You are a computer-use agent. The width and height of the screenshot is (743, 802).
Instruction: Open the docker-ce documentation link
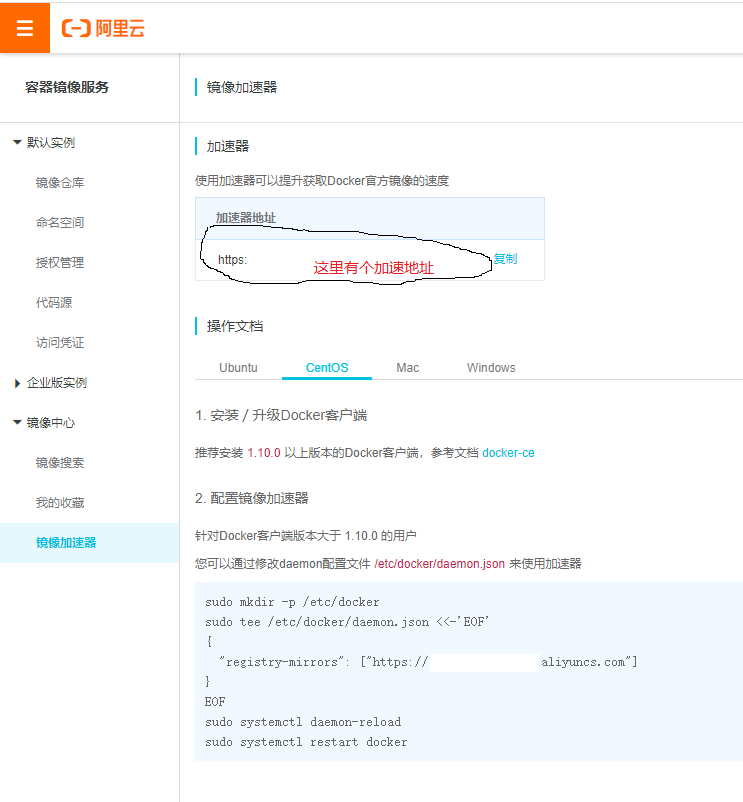(508, 453)
